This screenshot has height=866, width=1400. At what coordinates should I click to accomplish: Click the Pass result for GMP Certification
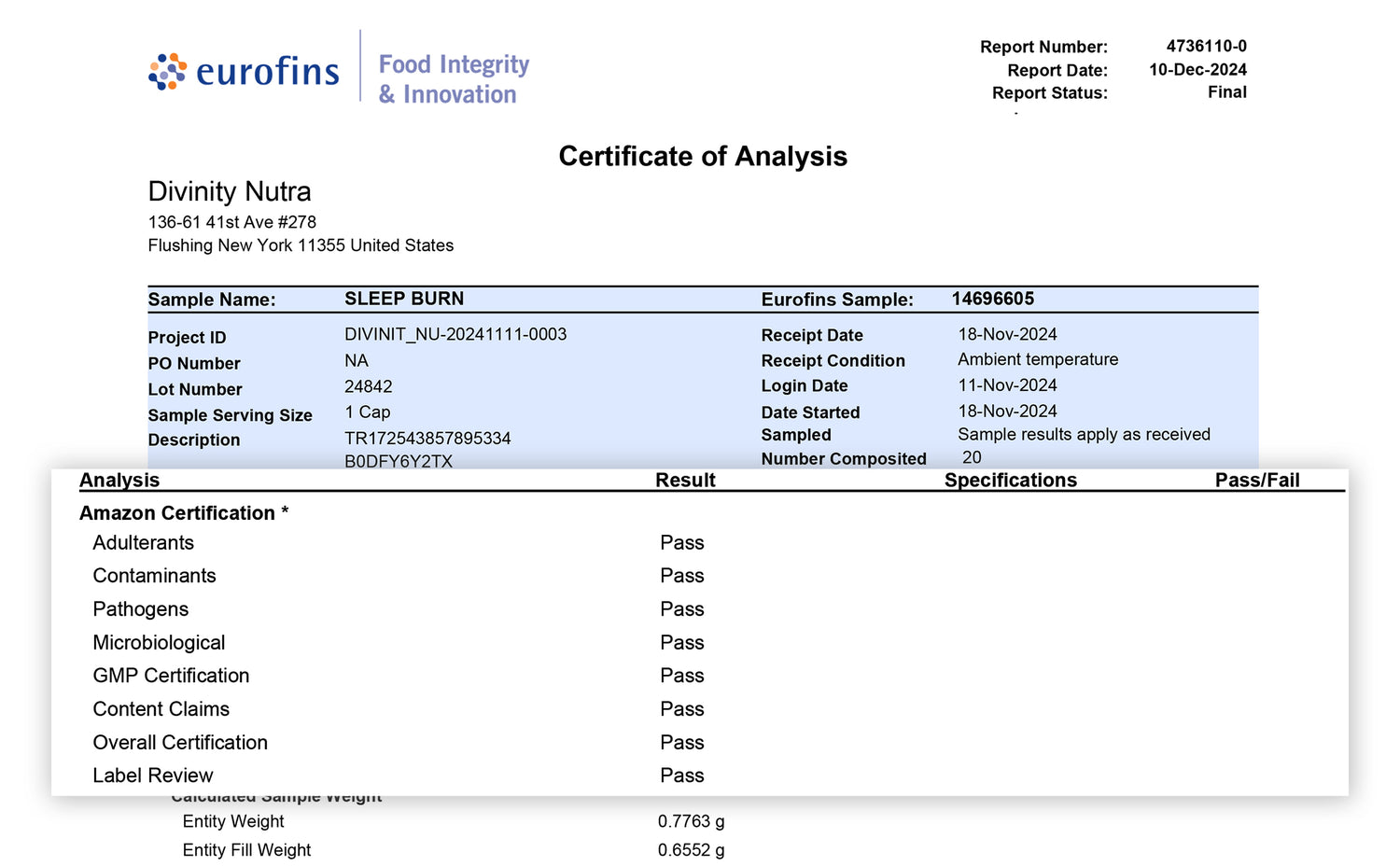point(681,676)
